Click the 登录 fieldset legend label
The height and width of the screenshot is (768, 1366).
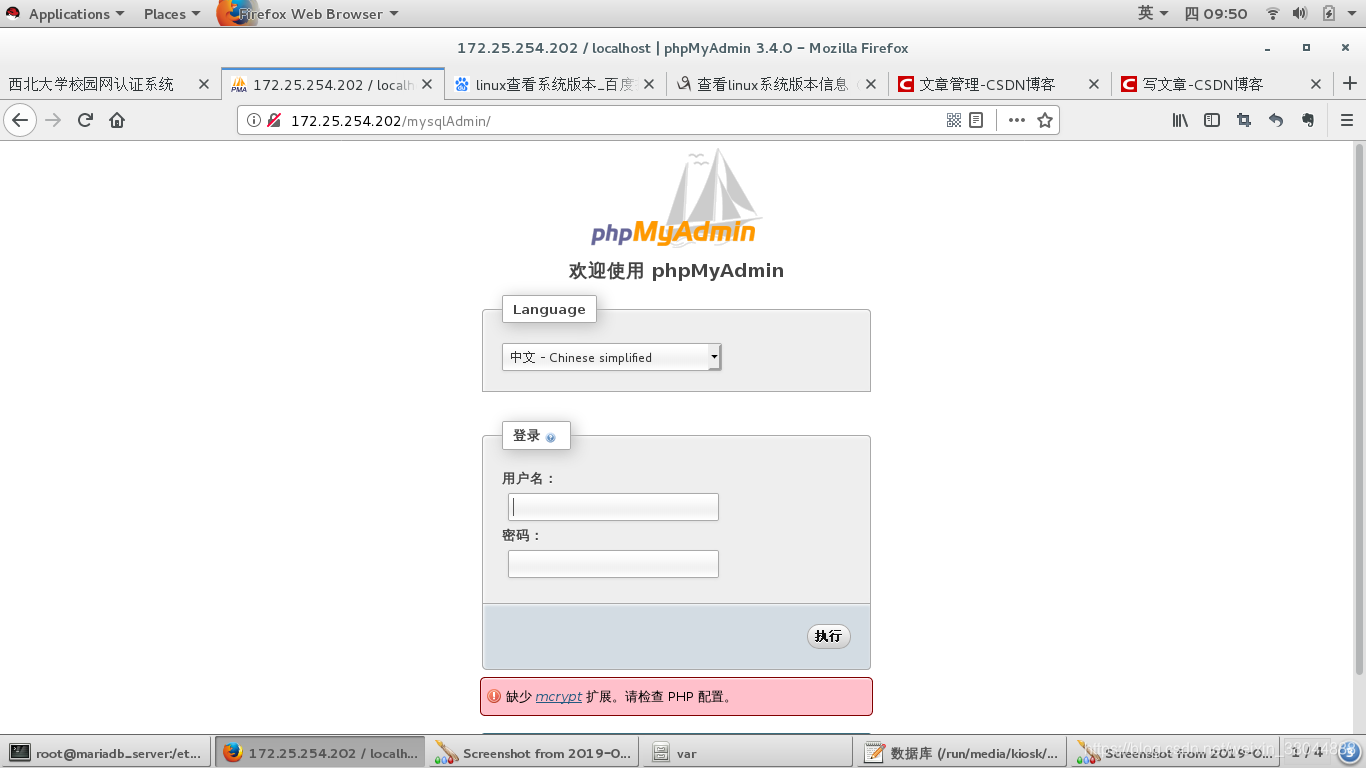(535, 435)
